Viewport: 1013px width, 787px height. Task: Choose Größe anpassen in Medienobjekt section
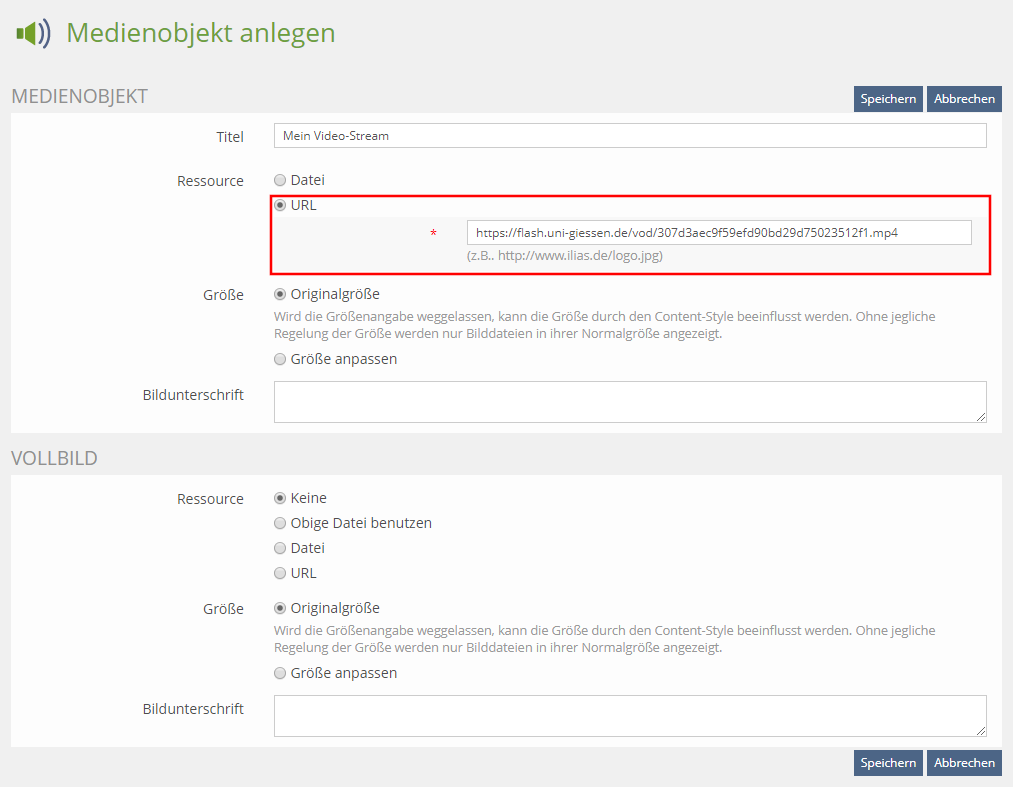(281, 359)
